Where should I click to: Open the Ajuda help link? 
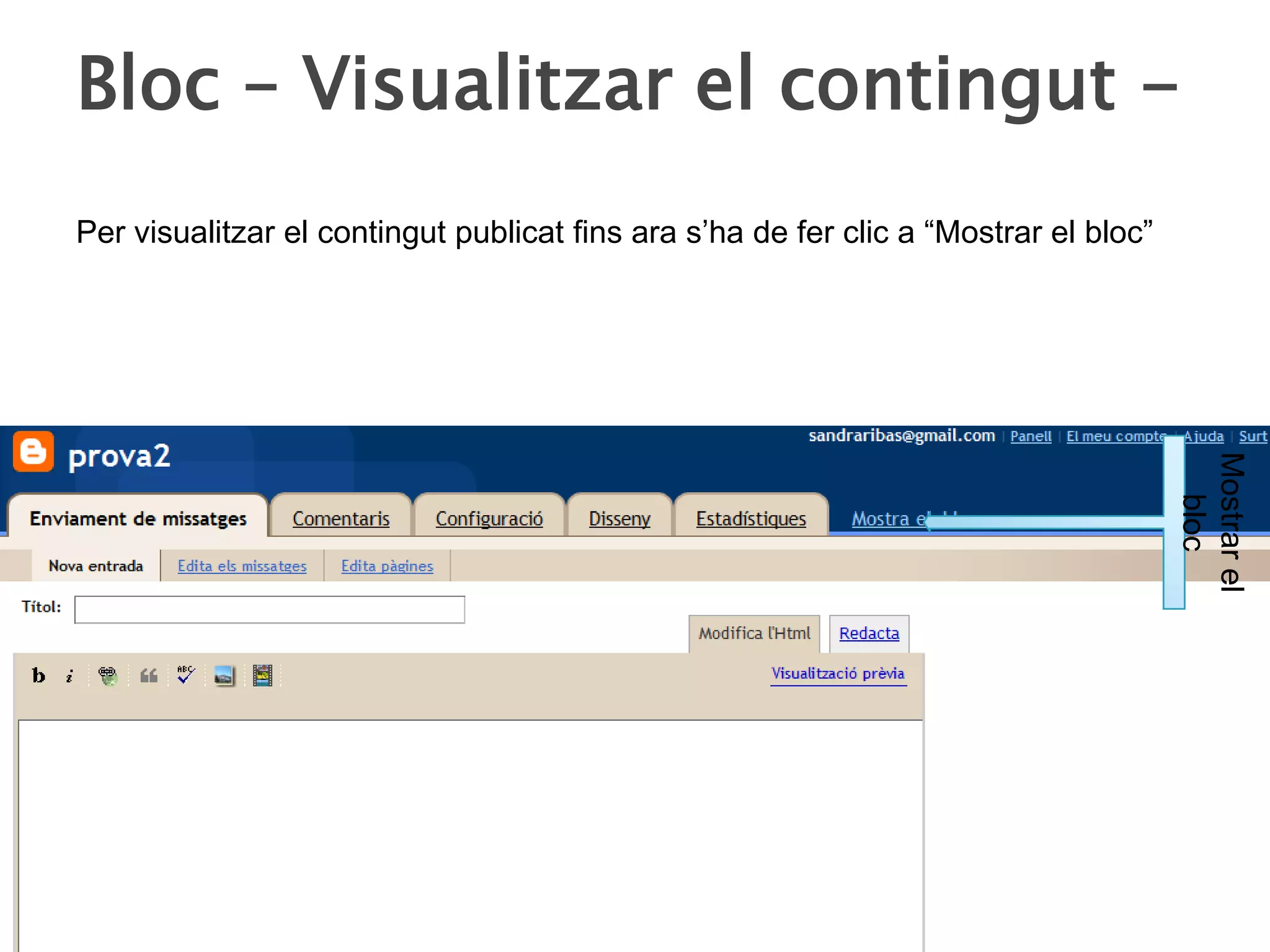1204,436
